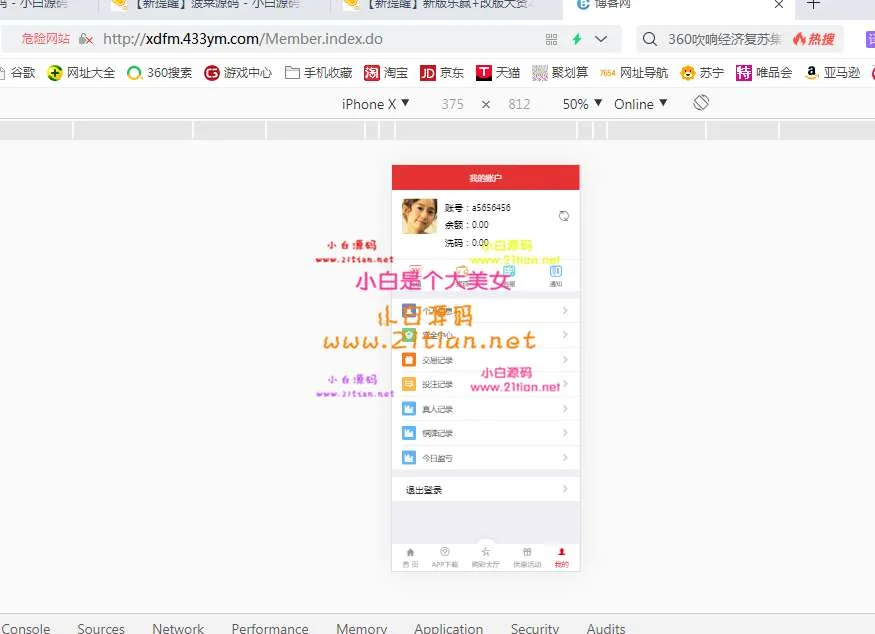This screenshot has height=634, width=875.
Task: Open the iPhone X device dropdown
Action: (375, 104)
